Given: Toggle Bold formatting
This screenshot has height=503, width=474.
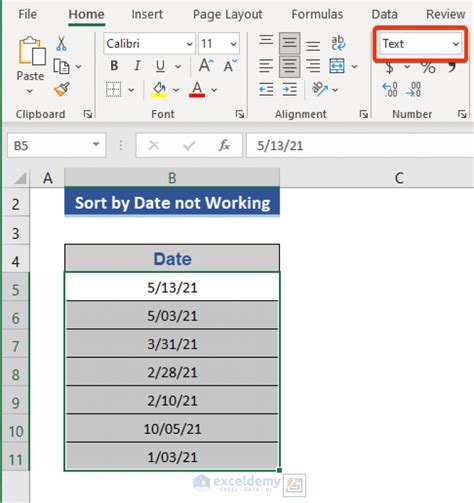Looking at the screenshot, I should point(114,66).
